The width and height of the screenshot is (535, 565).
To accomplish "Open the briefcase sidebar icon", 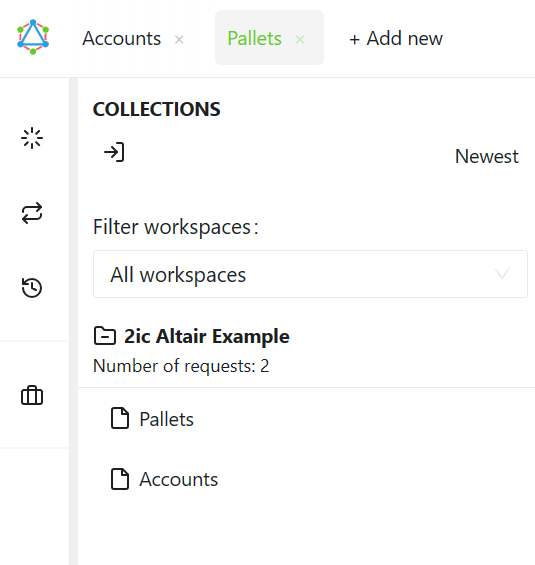I will pyautogui.click(x=32, y=395).
